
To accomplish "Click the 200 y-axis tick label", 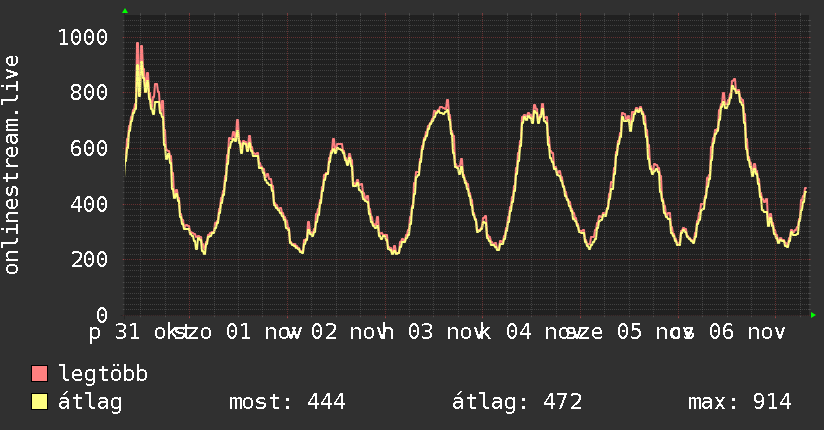I will [88, 260].
